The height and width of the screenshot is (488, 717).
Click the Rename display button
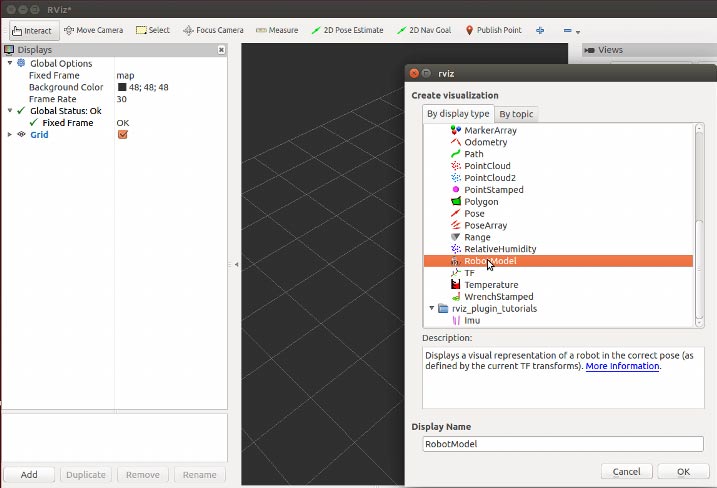199,475
